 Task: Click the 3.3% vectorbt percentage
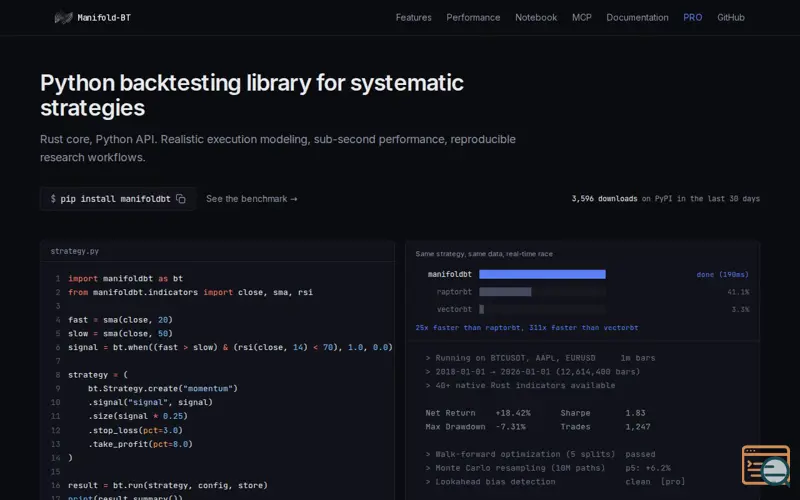tap(740, 309)
